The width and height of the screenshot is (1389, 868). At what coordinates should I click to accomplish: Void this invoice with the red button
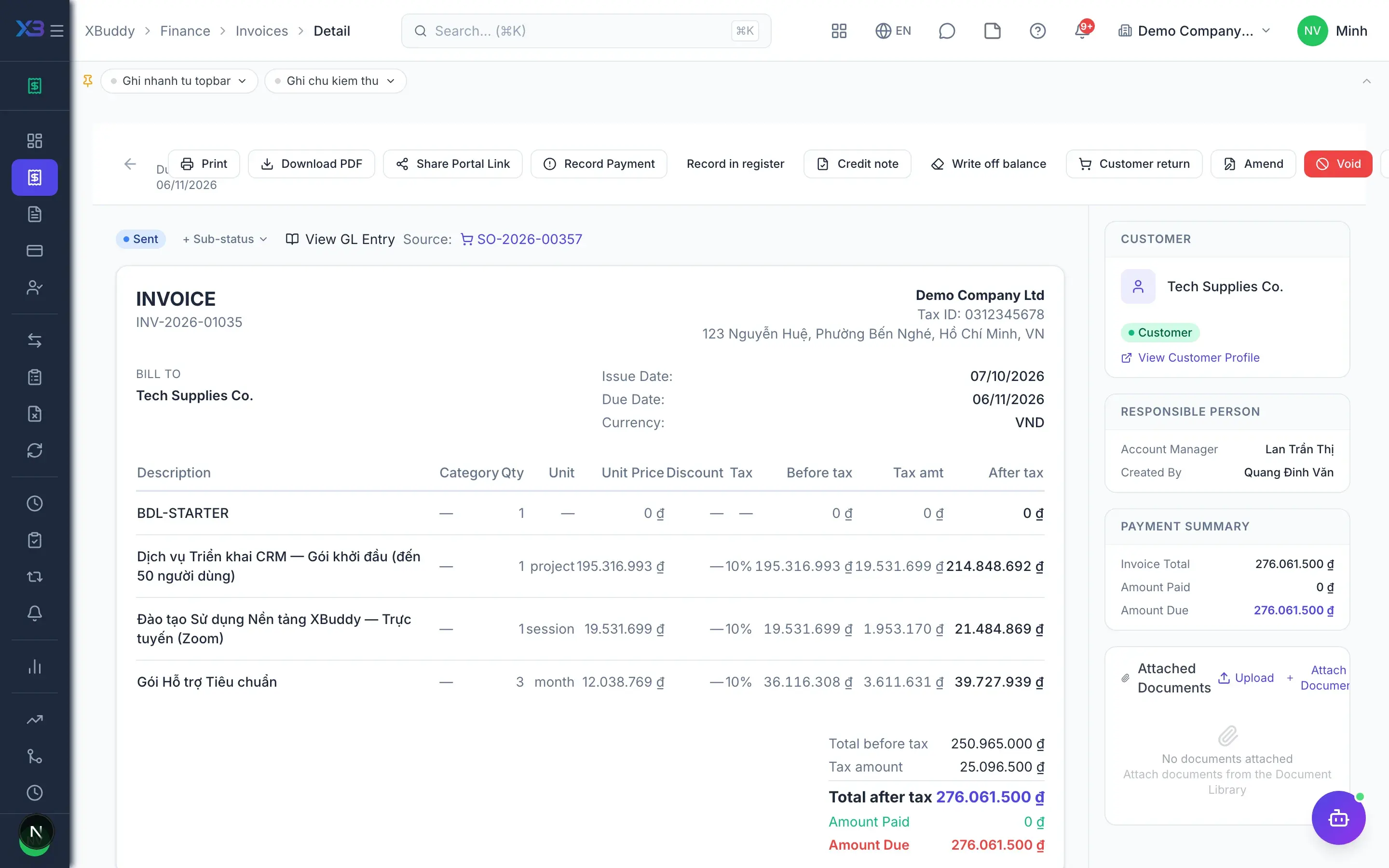(1338, 164)
